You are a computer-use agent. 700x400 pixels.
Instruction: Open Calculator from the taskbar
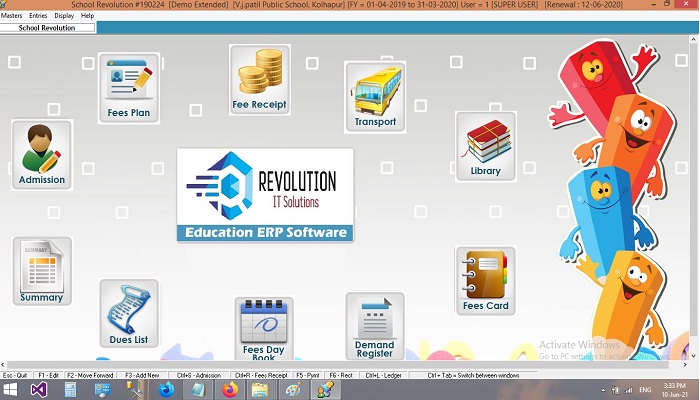click(x=71, y=390)
